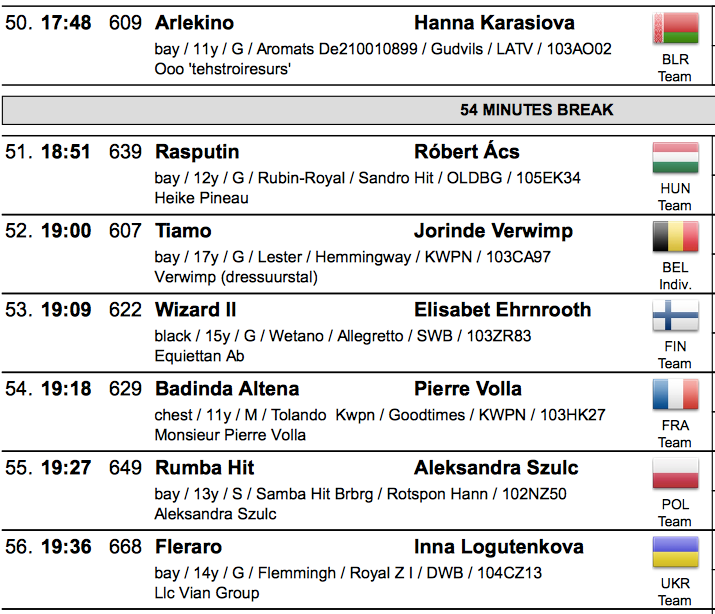Select rider Aleksandra Szulc heading
715x614 pixels.
[x=496, y=468]
